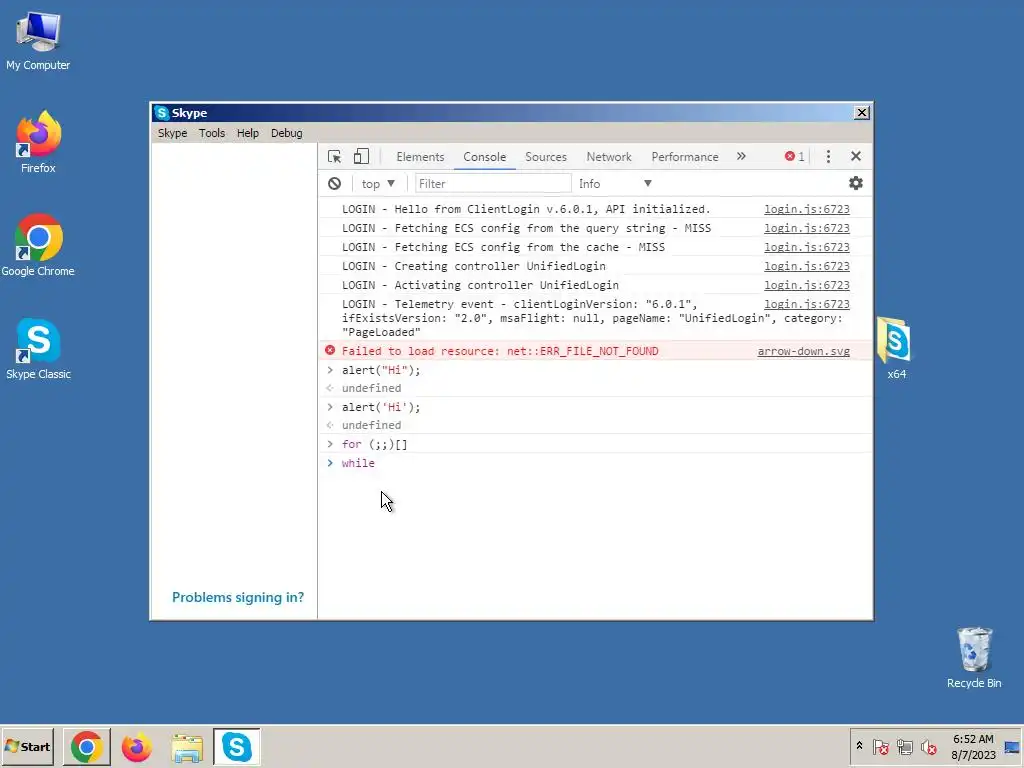Click the alert('Hi'); console entry
The image size is (1024, 768).
[x=381, y=407]
